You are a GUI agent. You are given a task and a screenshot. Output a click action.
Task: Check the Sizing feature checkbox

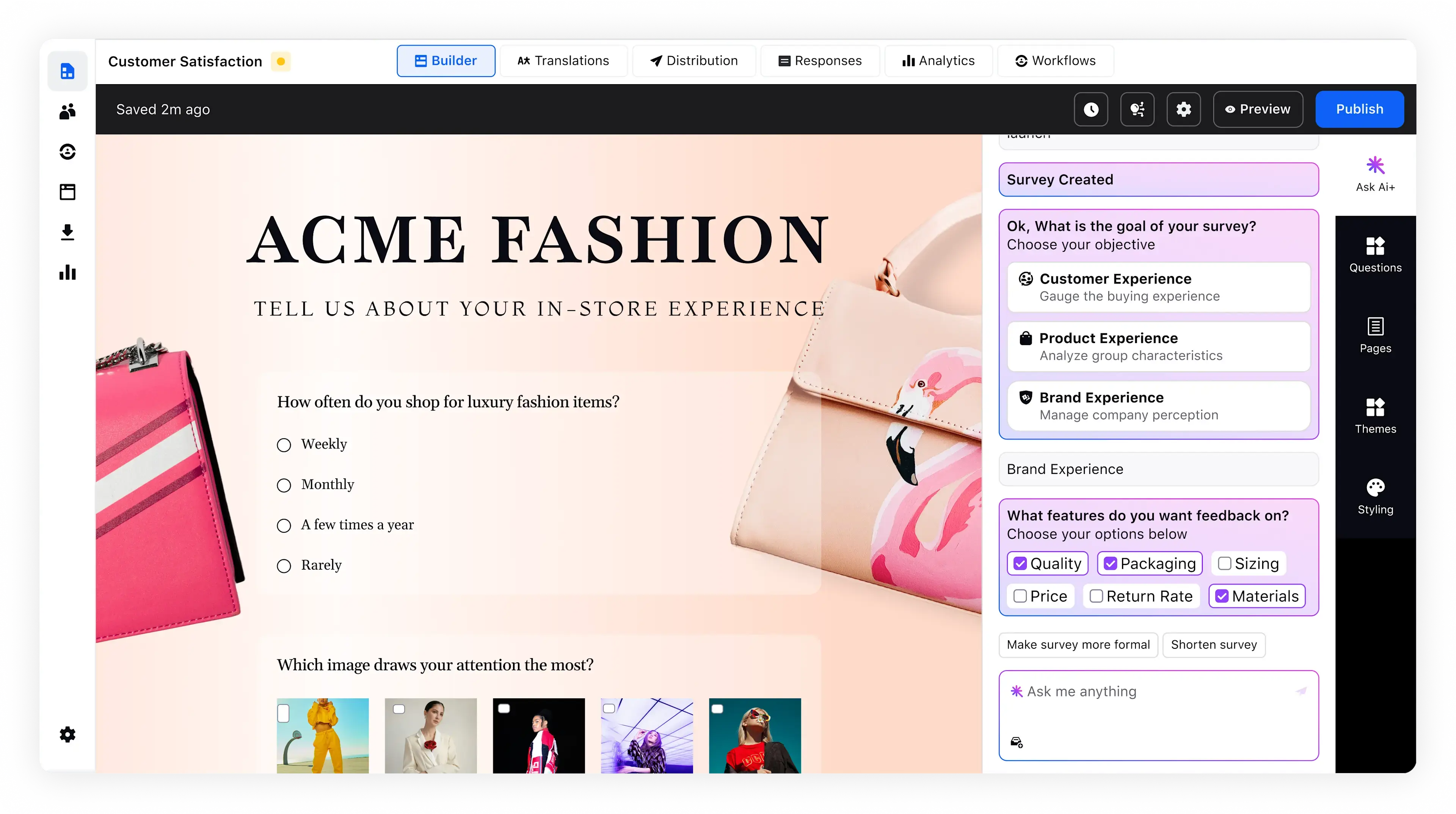[1224, 563]
